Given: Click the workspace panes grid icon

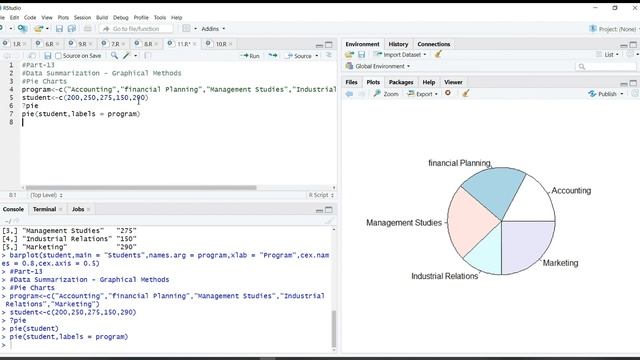Looking at the screenshot, I should [186, 29].
